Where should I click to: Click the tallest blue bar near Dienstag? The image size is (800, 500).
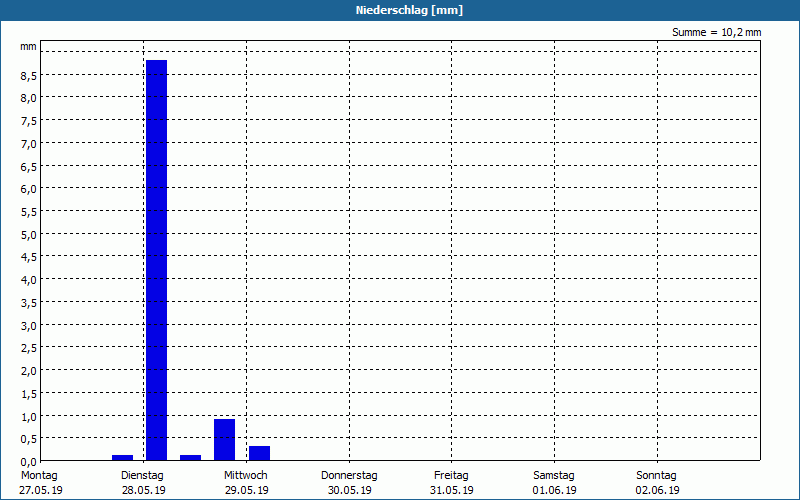pyautogui.click(x=157, y=260)
